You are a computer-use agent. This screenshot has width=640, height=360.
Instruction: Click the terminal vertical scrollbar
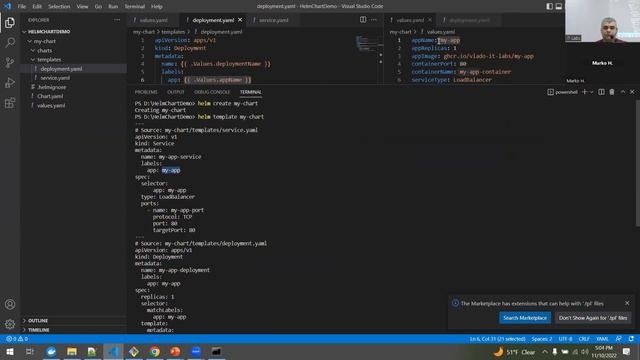638,162
